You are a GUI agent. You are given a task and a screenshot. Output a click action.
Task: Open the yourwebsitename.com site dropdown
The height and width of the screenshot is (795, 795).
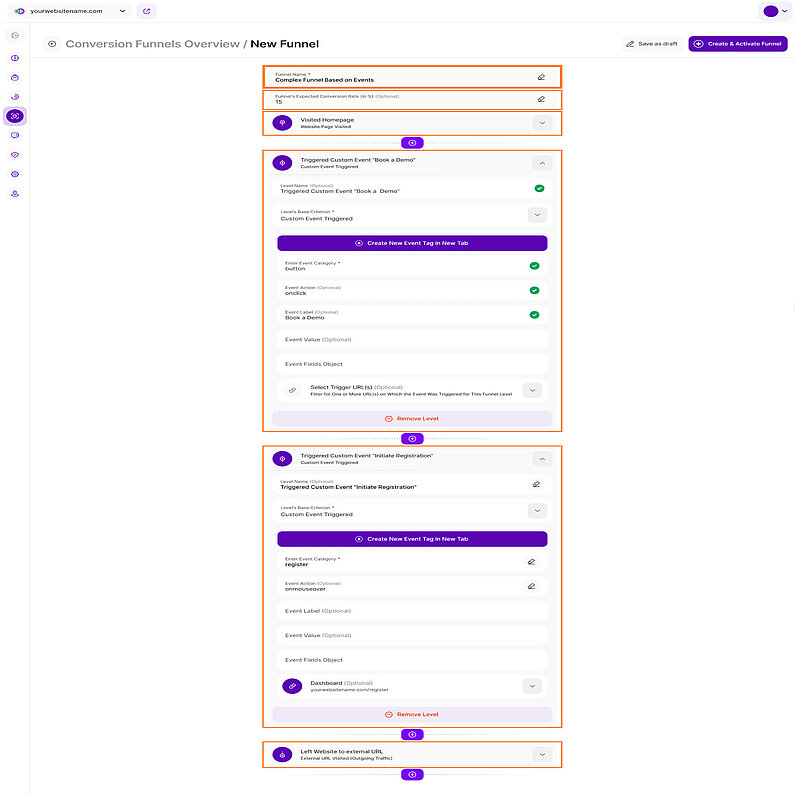123,11
